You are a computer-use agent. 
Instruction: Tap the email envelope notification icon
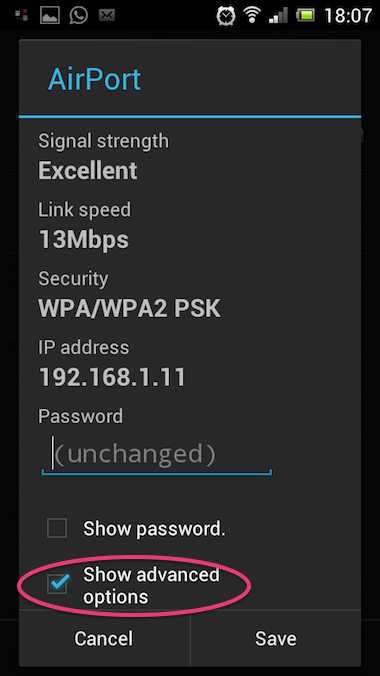point(106,16)
